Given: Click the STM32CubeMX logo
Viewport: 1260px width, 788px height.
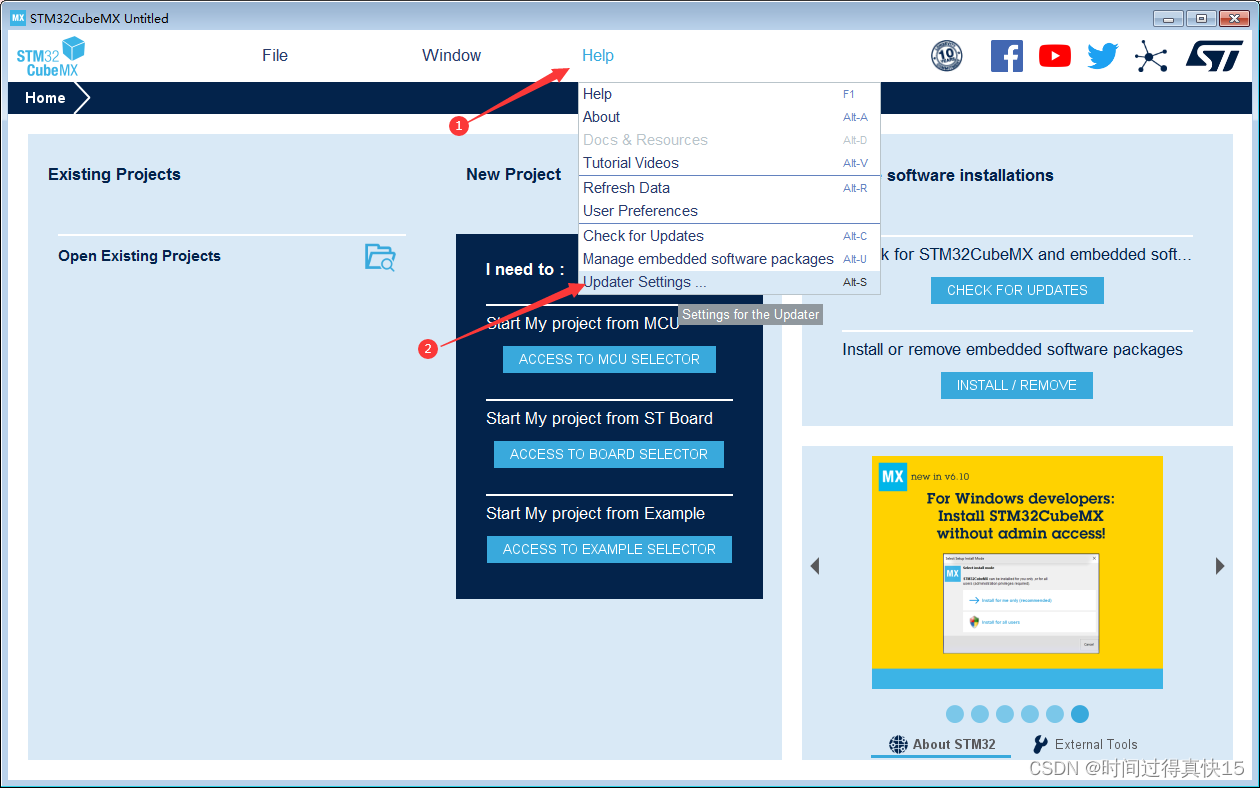Looking at the screenshot, I should click(50, 57).
